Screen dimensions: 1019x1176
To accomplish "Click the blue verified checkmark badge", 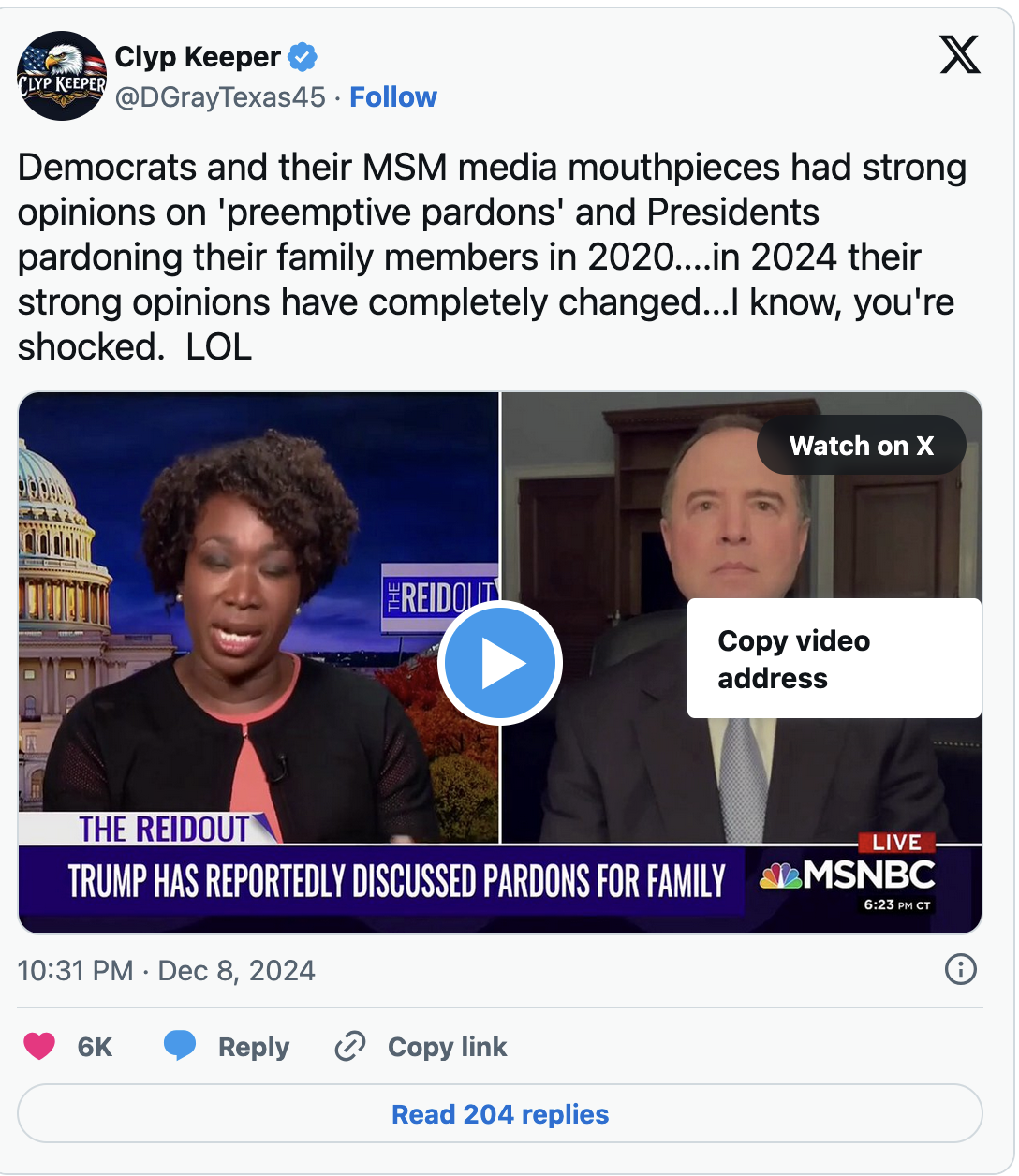I will [302, 57].
